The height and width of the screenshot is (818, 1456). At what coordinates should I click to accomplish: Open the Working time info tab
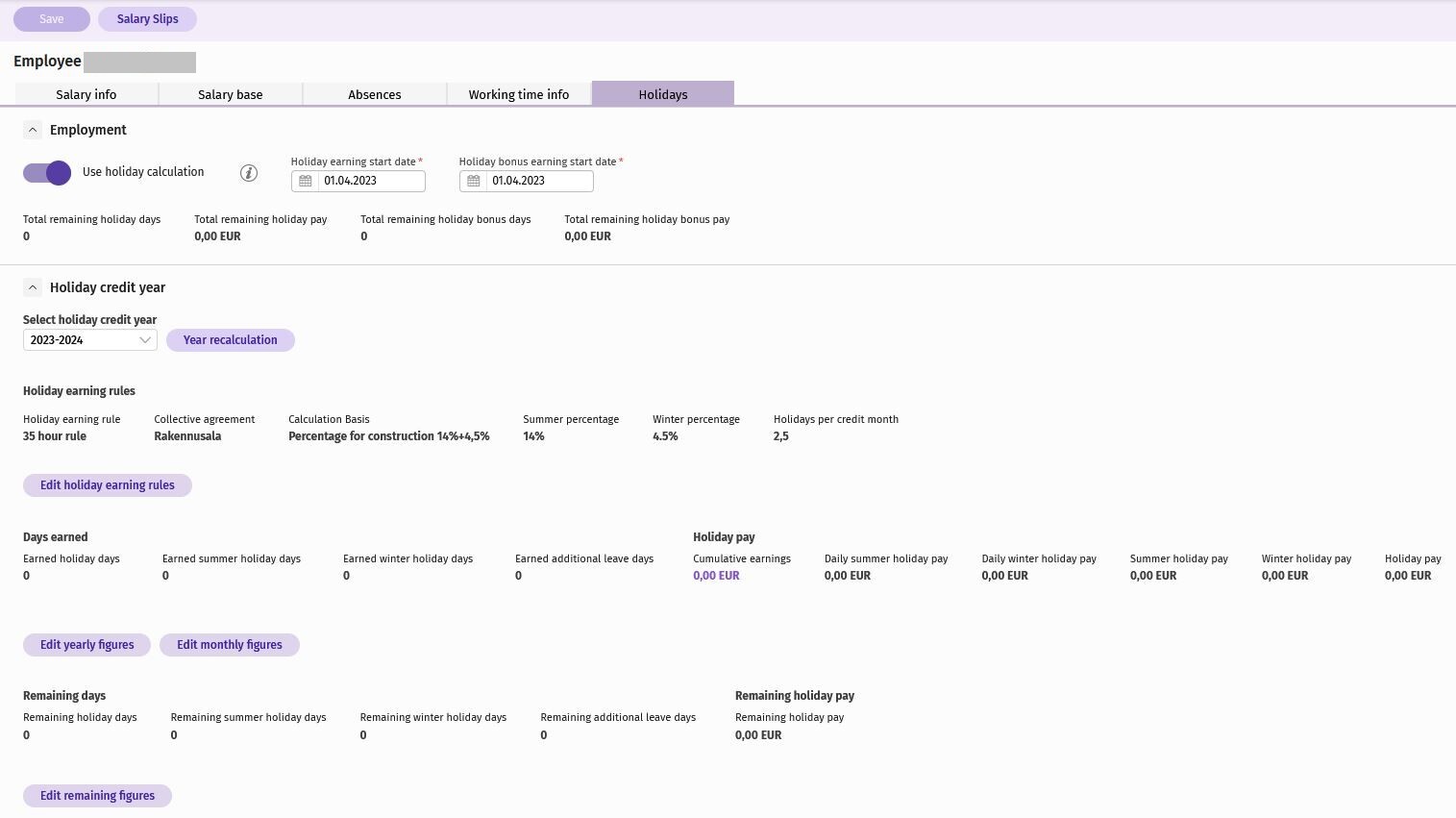coord(519,94)
